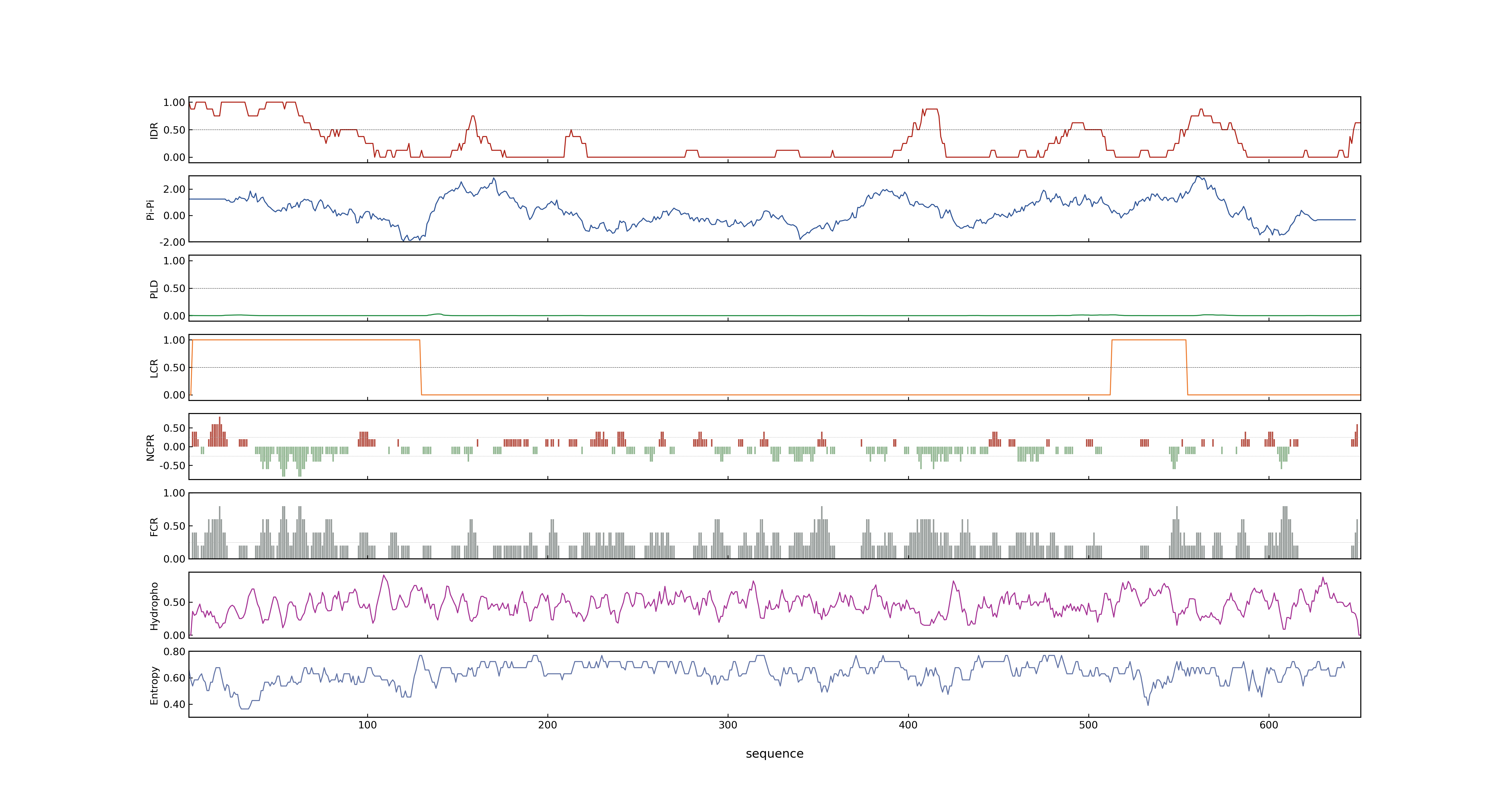Click the 0.50 tick in PLD panel
This screenshot has width=1512, height=806.
point(174,288)
